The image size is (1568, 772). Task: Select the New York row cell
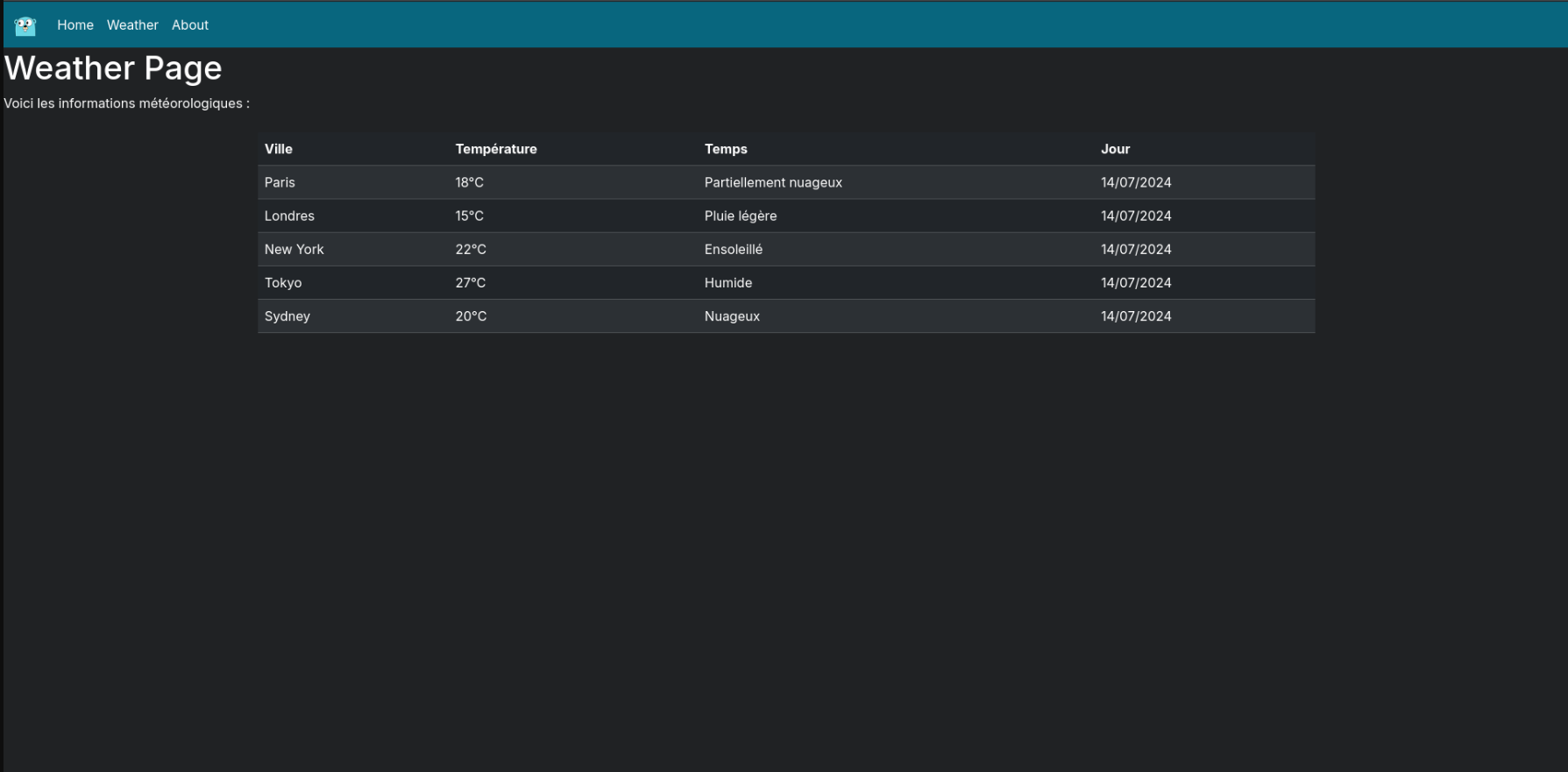294,250
